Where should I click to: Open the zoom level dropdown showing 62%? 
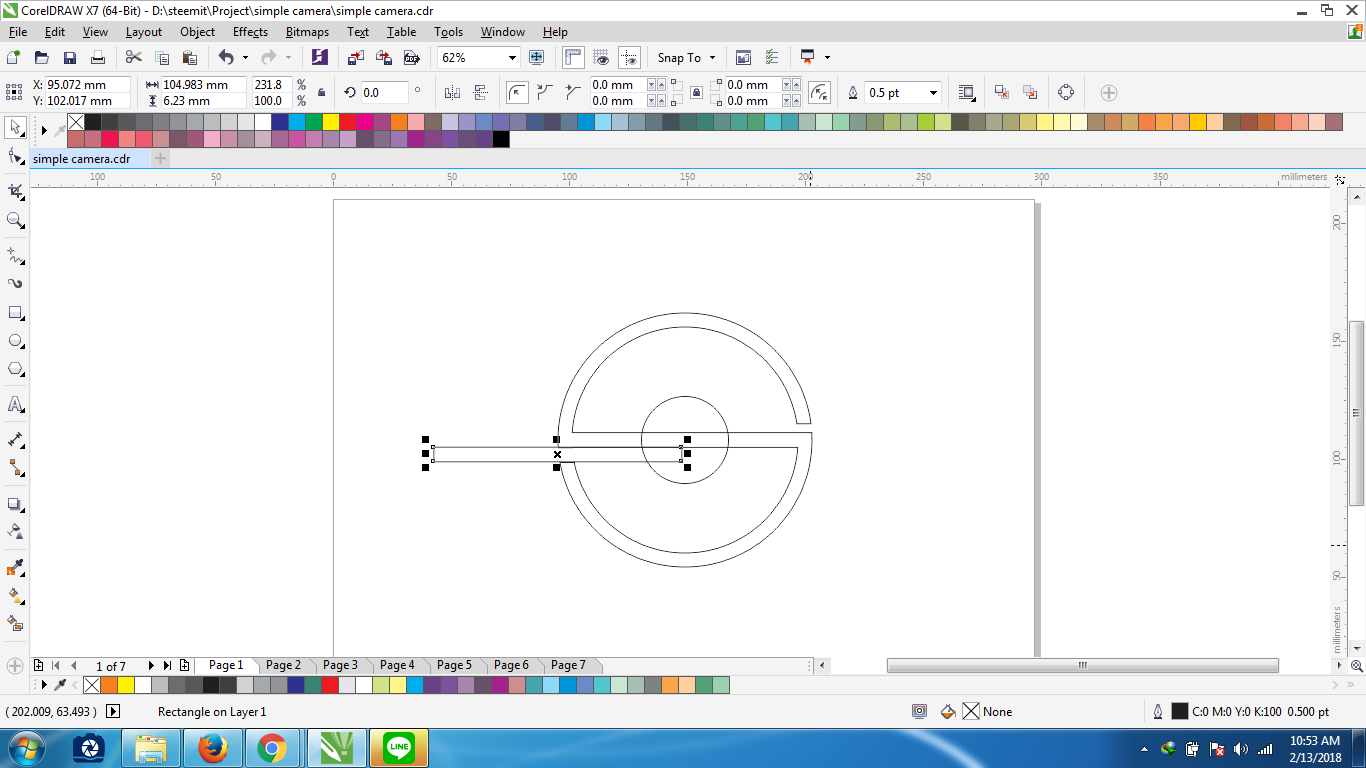click(x=512, y=58)
